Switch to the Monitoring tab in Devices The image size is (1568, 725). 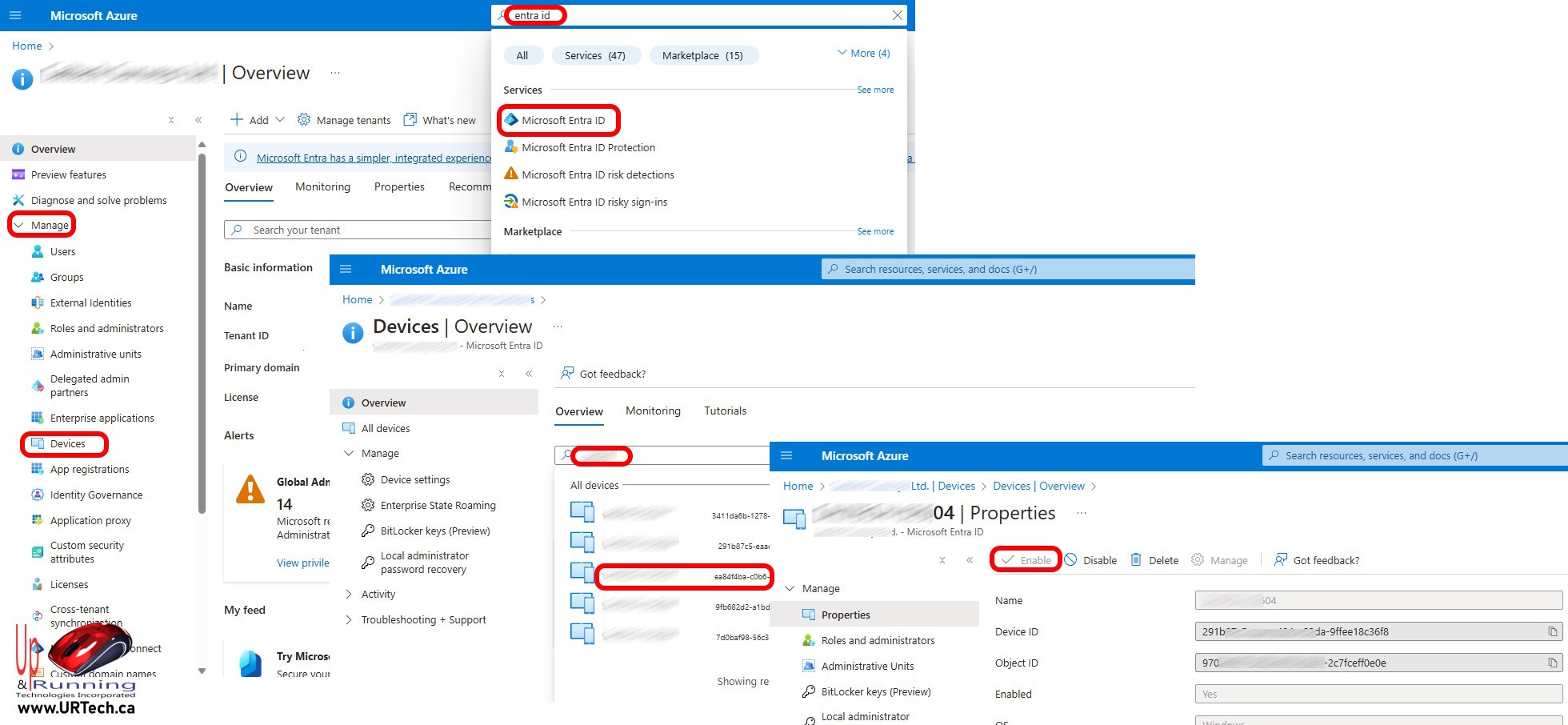coord(653,411)
